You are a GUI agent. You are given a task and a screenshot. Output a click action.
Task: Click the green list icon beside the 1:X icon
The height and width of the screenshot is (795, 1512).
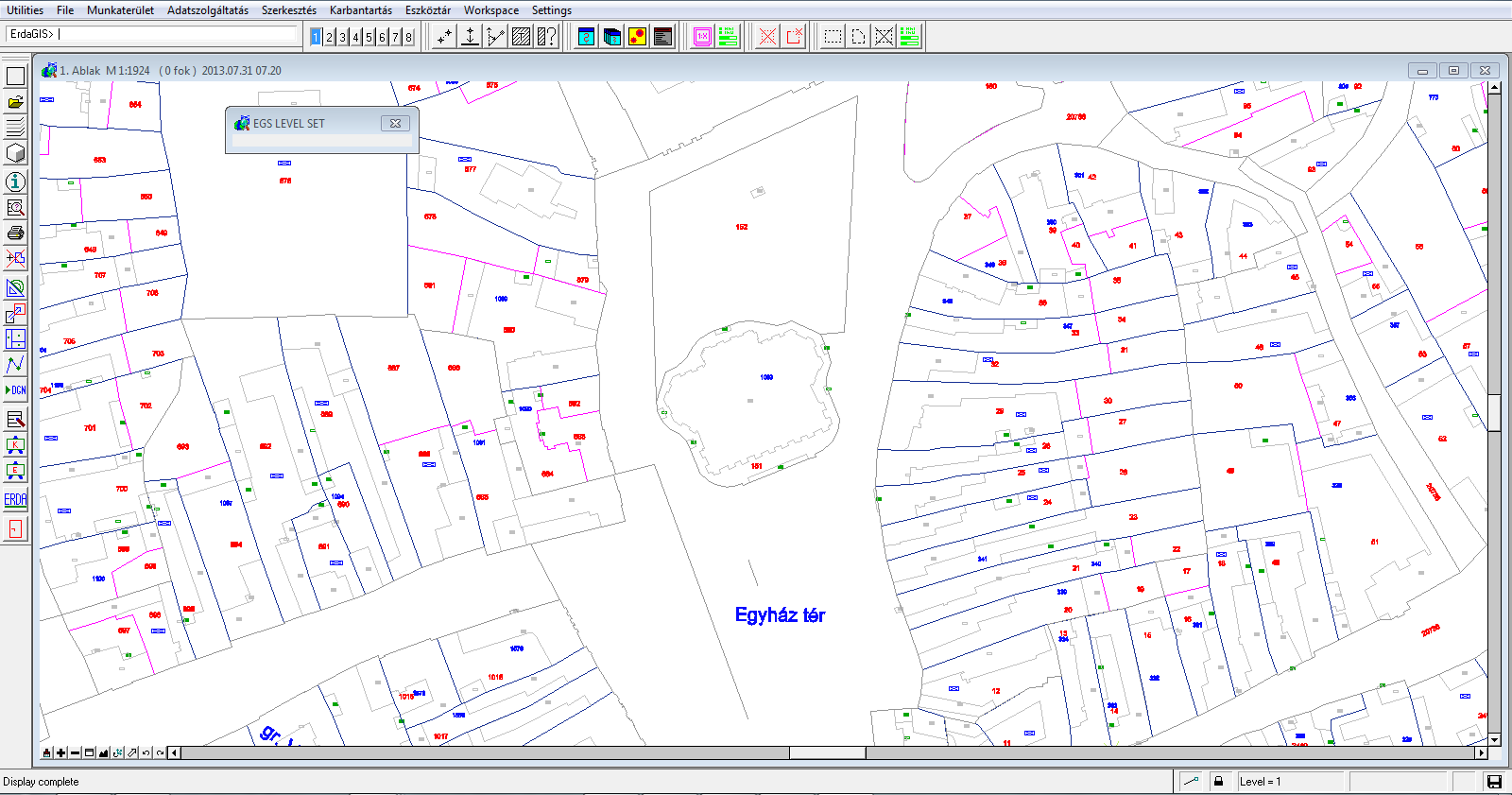tap(728, 37)
